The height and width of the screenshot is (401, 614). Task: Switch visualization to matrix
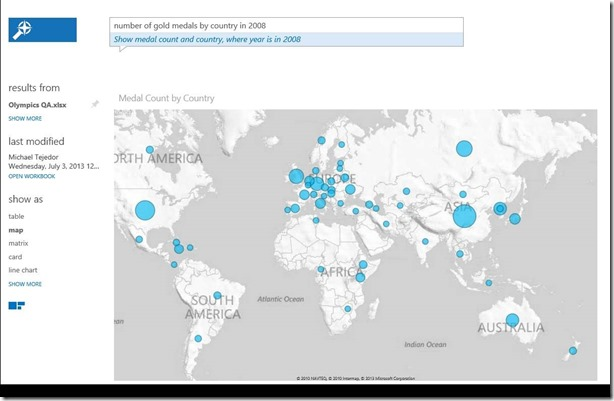(18, 243)
